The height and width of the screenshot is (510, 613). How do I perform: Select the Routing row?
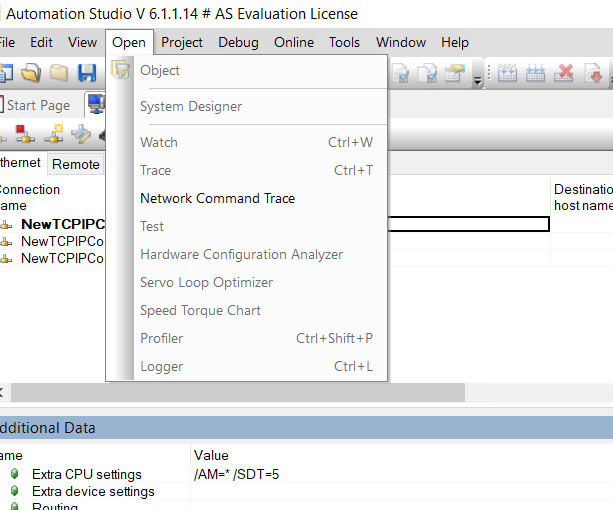(x=306, y=505)
